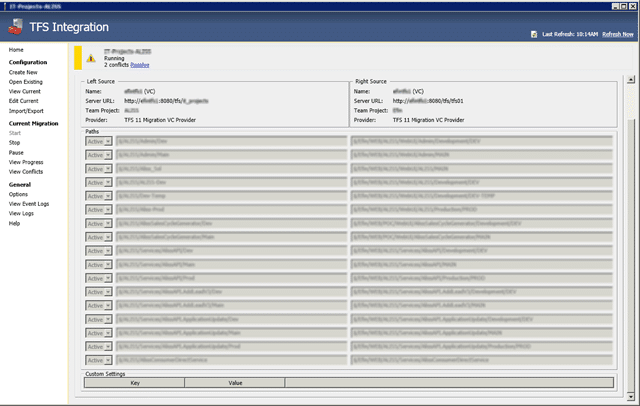The width and height of the screenshot is (640, 406).
Task: Open Active dropdown for ApplicationUpdate/Main path
Action: point(99,333)
